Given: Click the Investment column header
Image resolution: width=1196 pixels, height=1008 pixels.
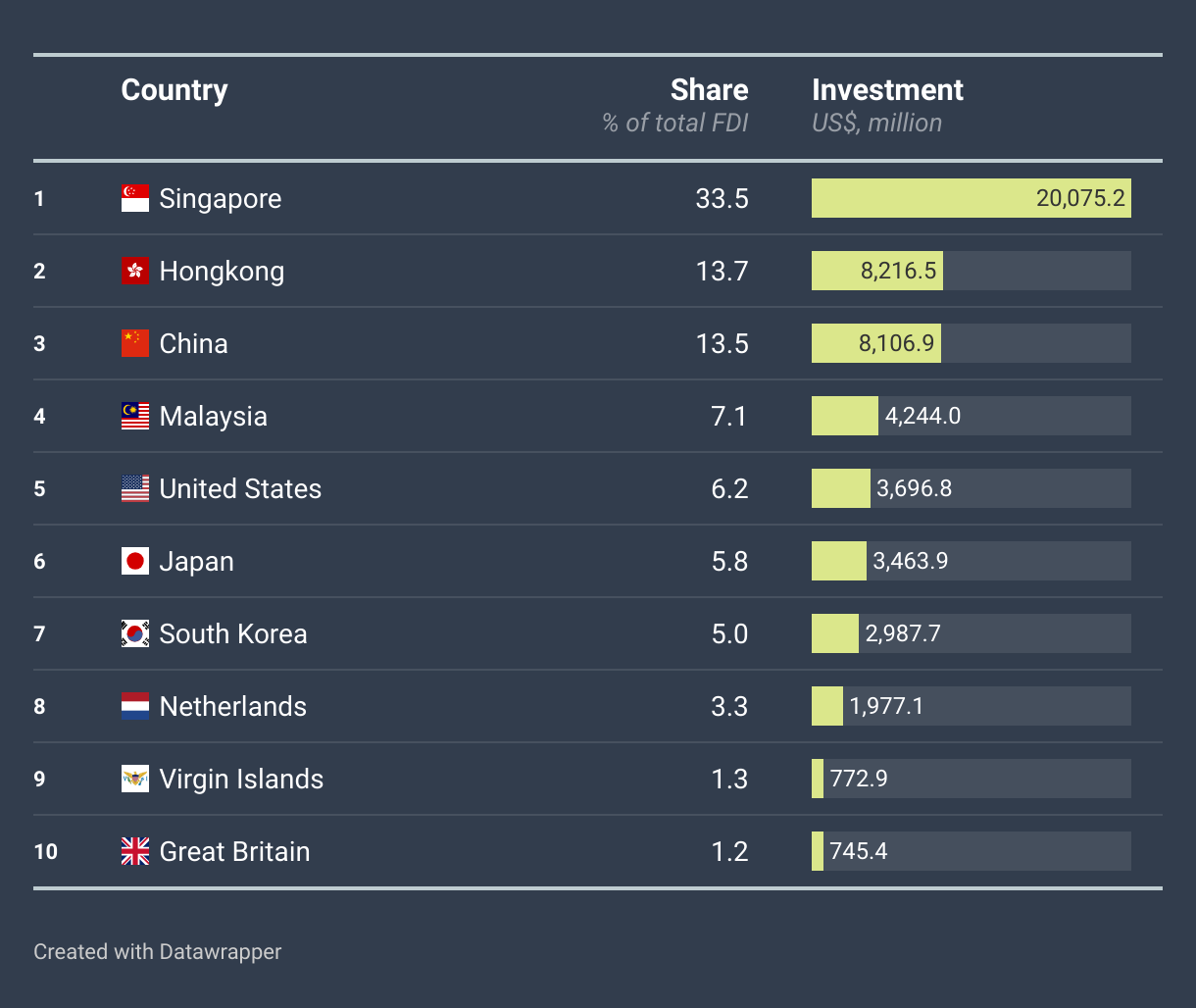Looking at the screenshot, I should point(887,90).
